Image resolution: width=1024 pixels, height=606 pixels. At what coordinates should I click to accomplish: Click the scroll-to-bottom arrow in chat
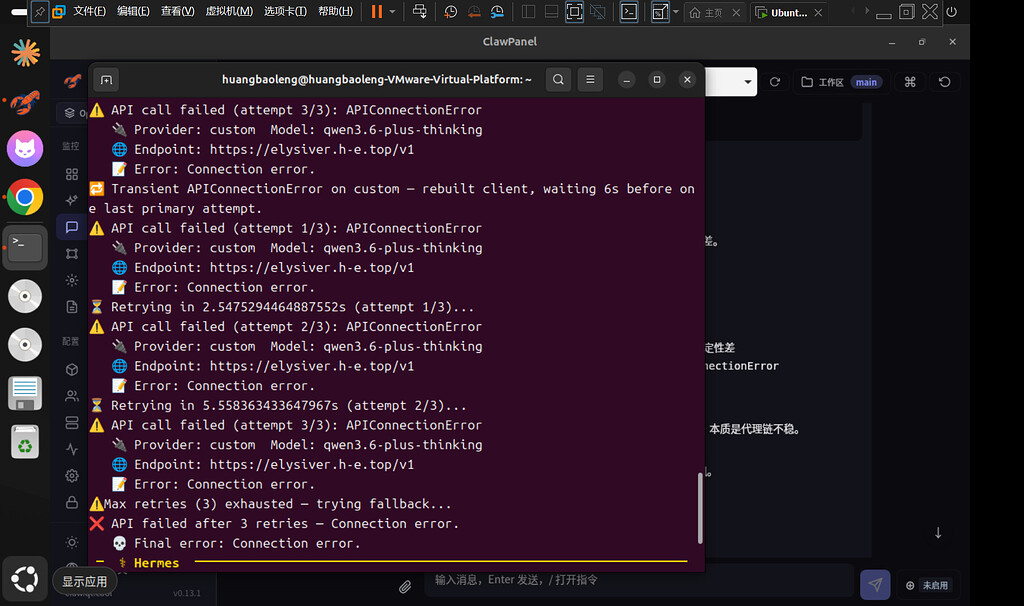(x=938, y=533)
